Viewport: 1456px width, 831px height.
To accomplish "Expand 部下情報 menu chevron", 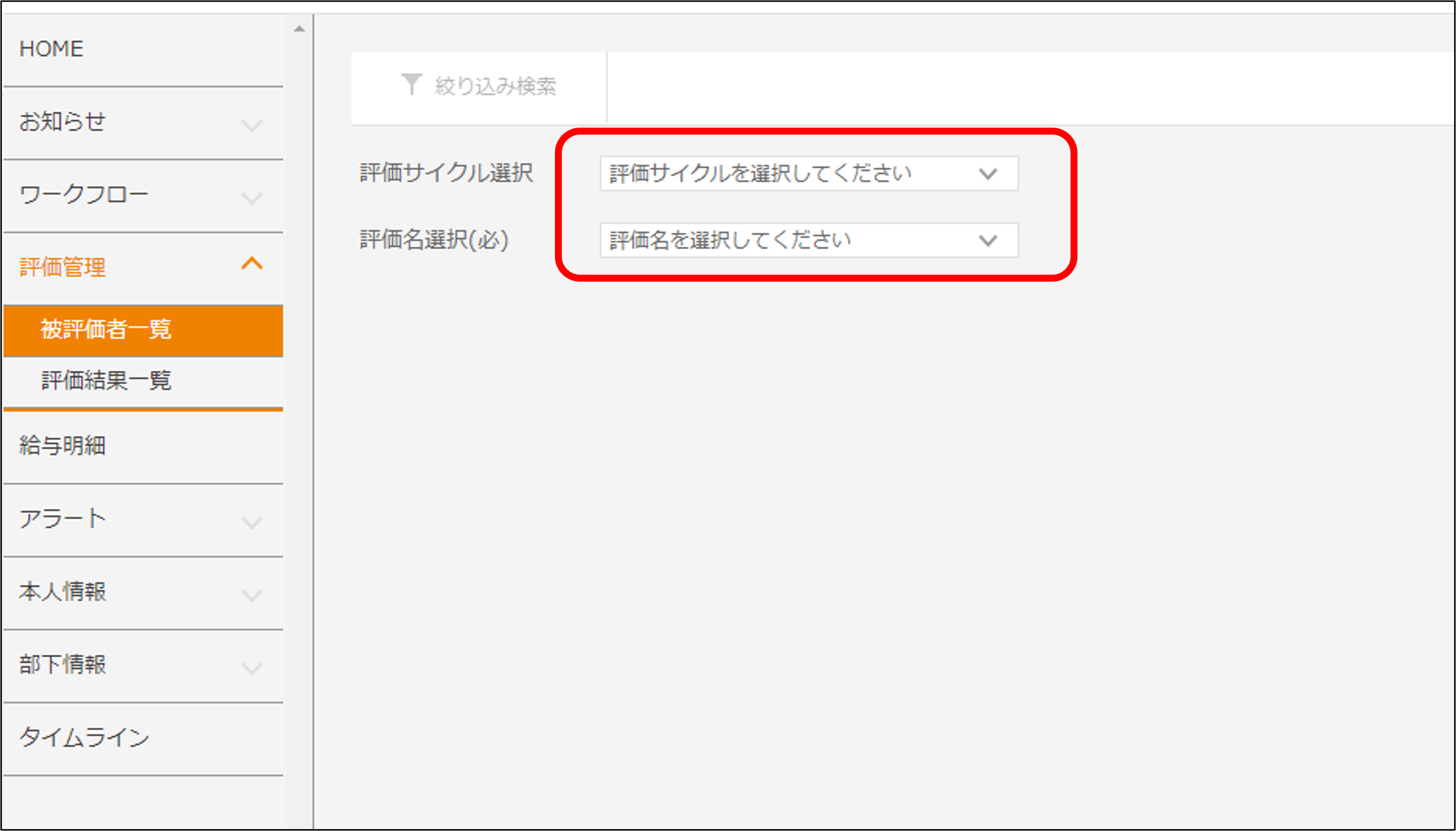I will pos(252,668).
